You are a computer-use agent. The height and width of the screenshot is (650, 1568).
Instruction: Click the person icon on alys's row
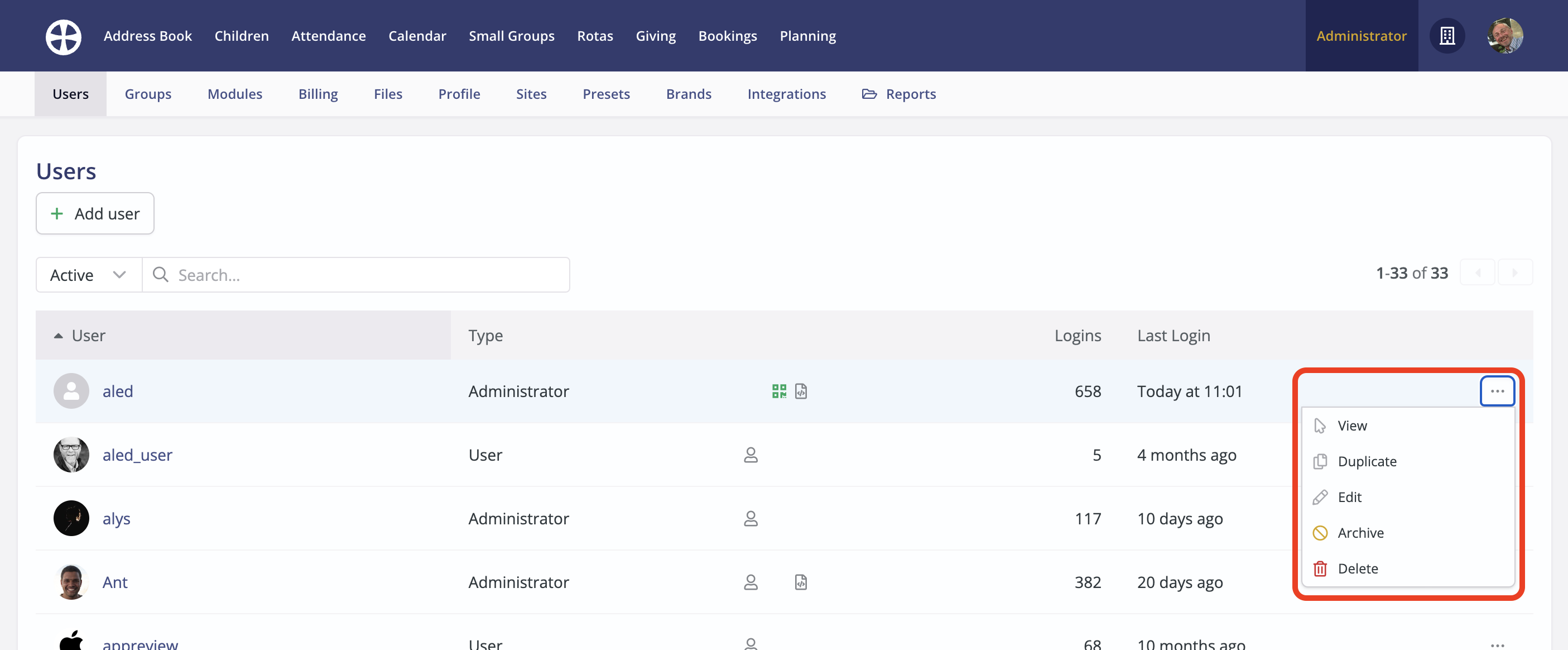click(751, 518)
